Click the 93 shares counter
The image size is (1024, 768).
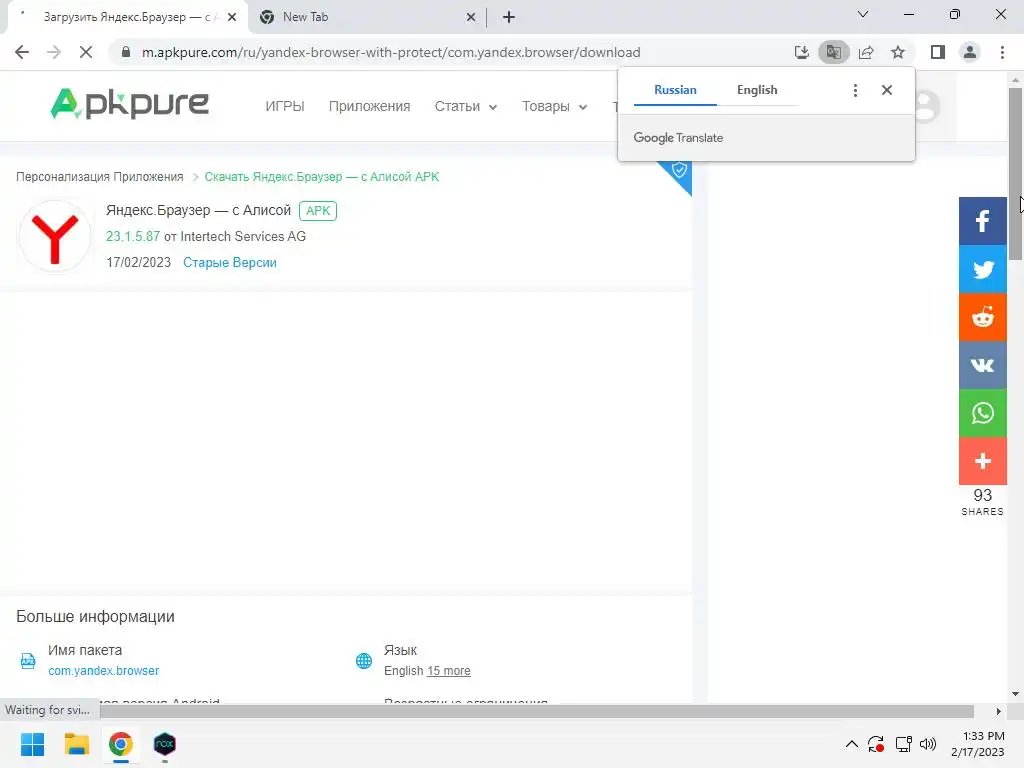pyautogui.click(x=982, y=502)
